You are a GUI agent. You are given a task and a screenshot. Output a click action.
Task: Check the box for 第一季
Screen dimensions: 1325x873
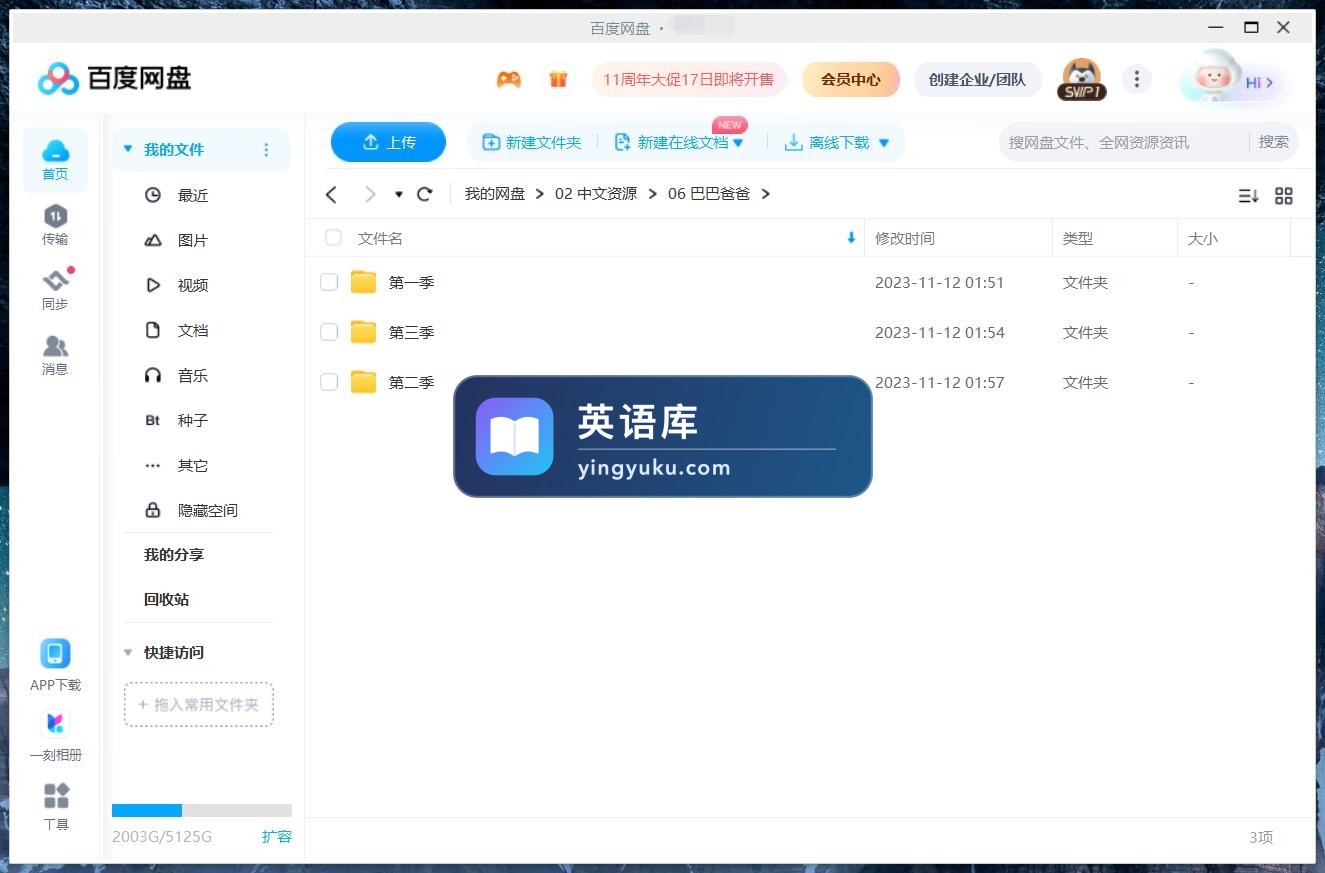click(x=329, y=282)
